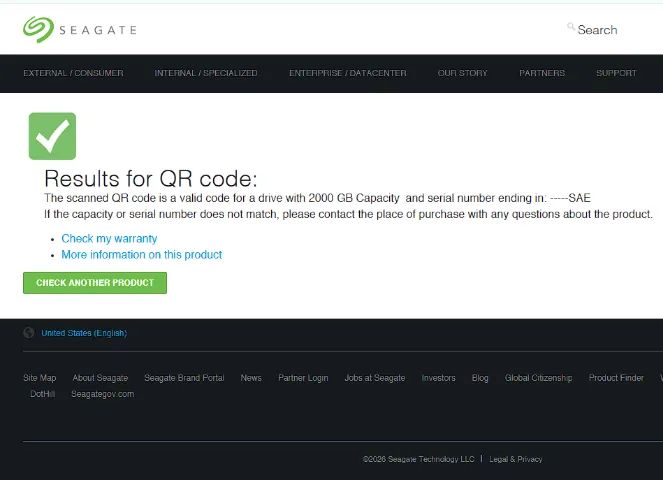Open Our Story menu
This screenshot has width=663, height=480.
(x=463, y=73)
